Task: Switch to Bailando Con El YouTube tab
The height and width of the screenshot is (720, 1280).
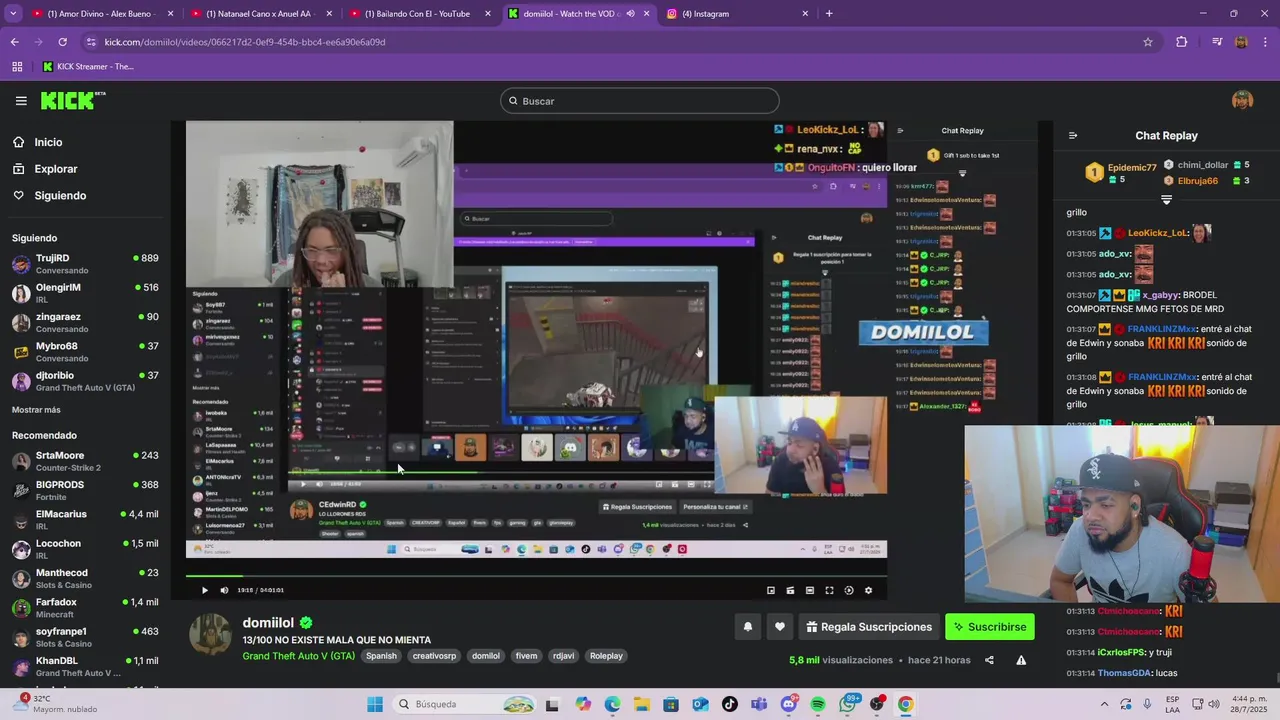Action: tap(418, 14)
